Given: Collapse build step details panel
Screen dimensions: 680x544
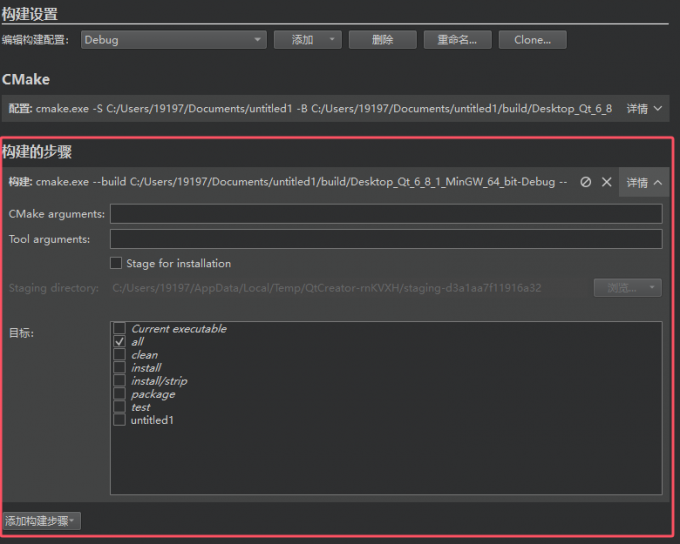Looking at the screenshot, I should (x=644, y=182).
